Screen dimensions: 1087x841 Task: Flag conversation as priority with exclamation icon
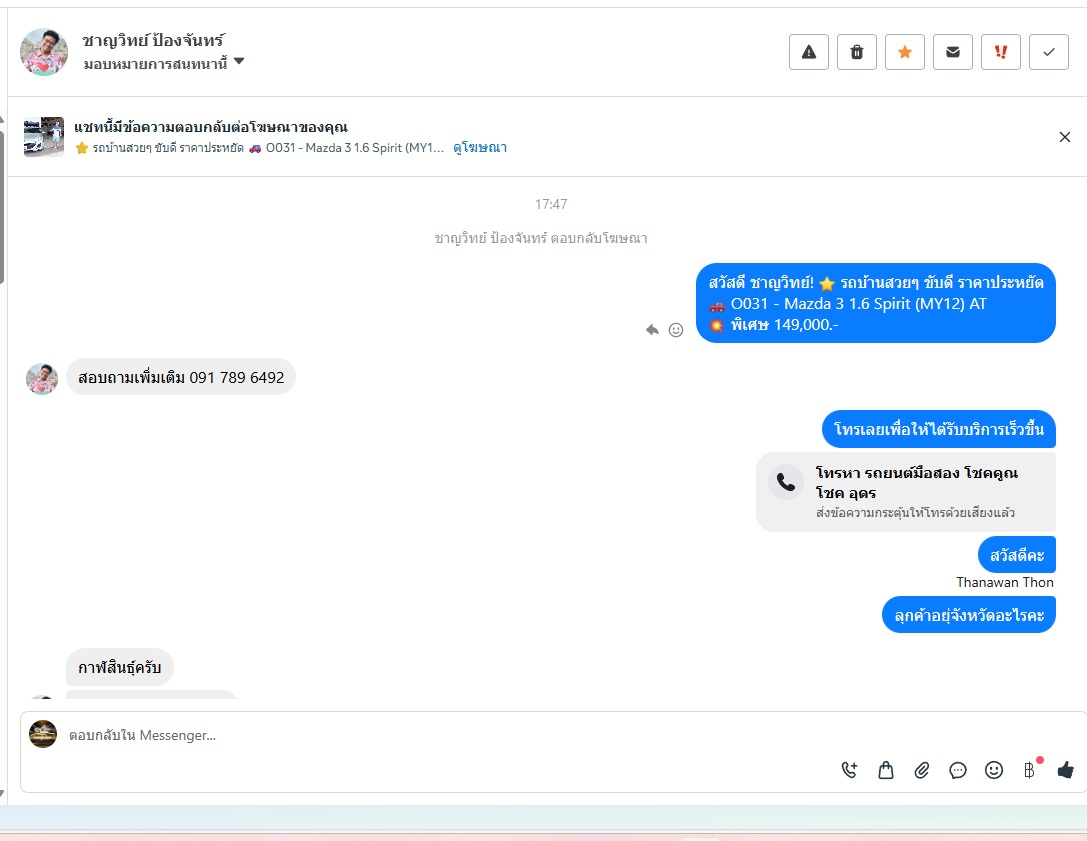click(x=1000, y=52)
